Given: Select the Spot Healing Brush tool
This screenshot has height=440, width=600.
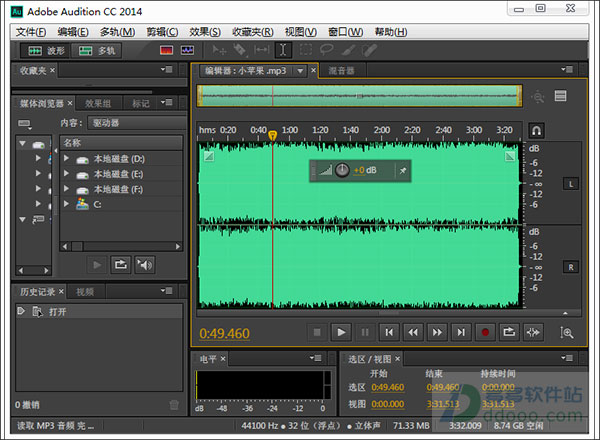Looking at the screenshot, I should point(369,50).
